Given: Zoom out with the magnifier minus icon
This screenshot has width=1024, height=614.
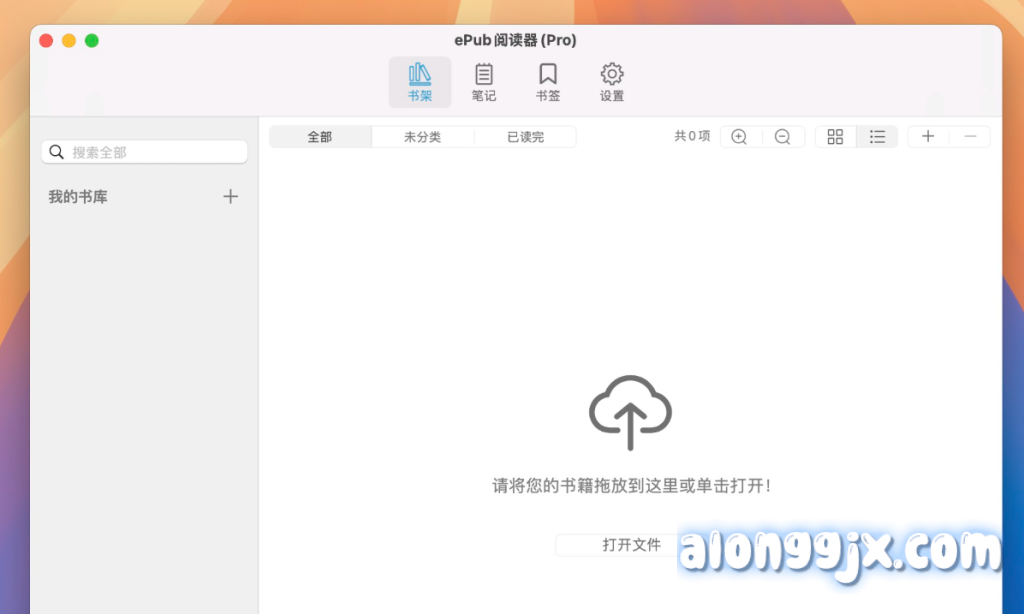Looking at the screenshot, I should [x=783, y=137].
